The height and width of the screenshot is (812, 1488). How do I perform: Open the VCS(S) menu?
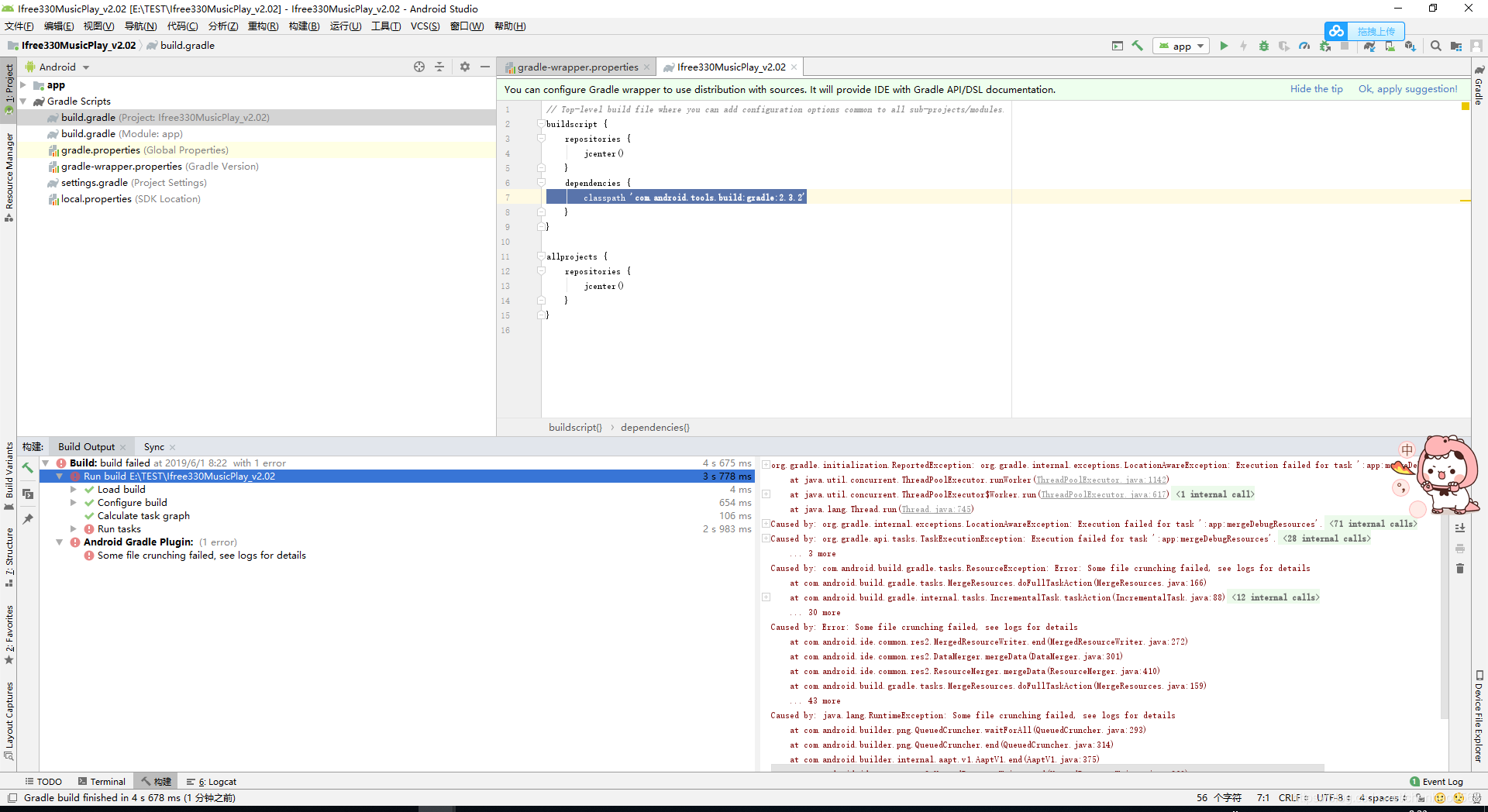(425, 26)
